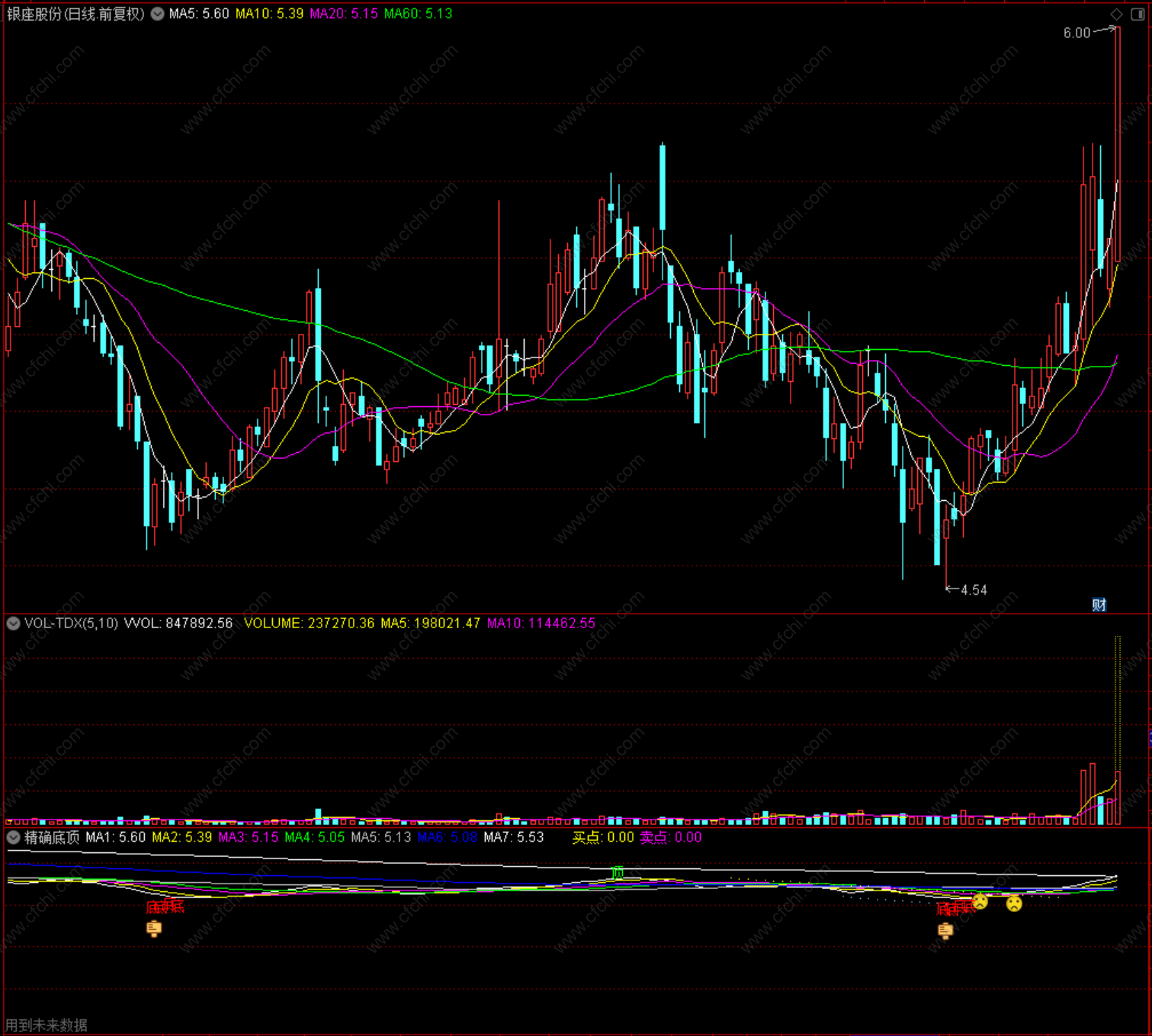
Task: Click the second sad face marker
Action: point(1014,903)
